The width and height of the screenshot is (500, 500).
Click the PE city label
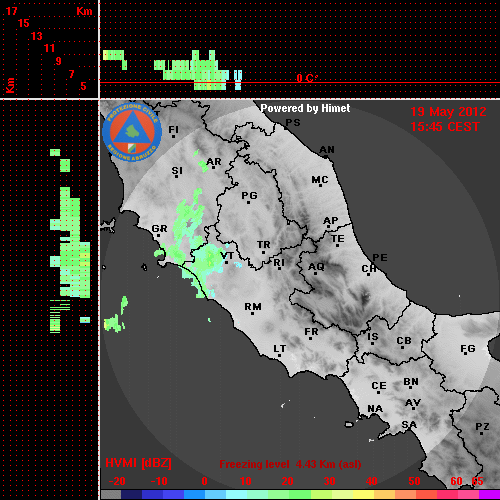pos(380,257)
